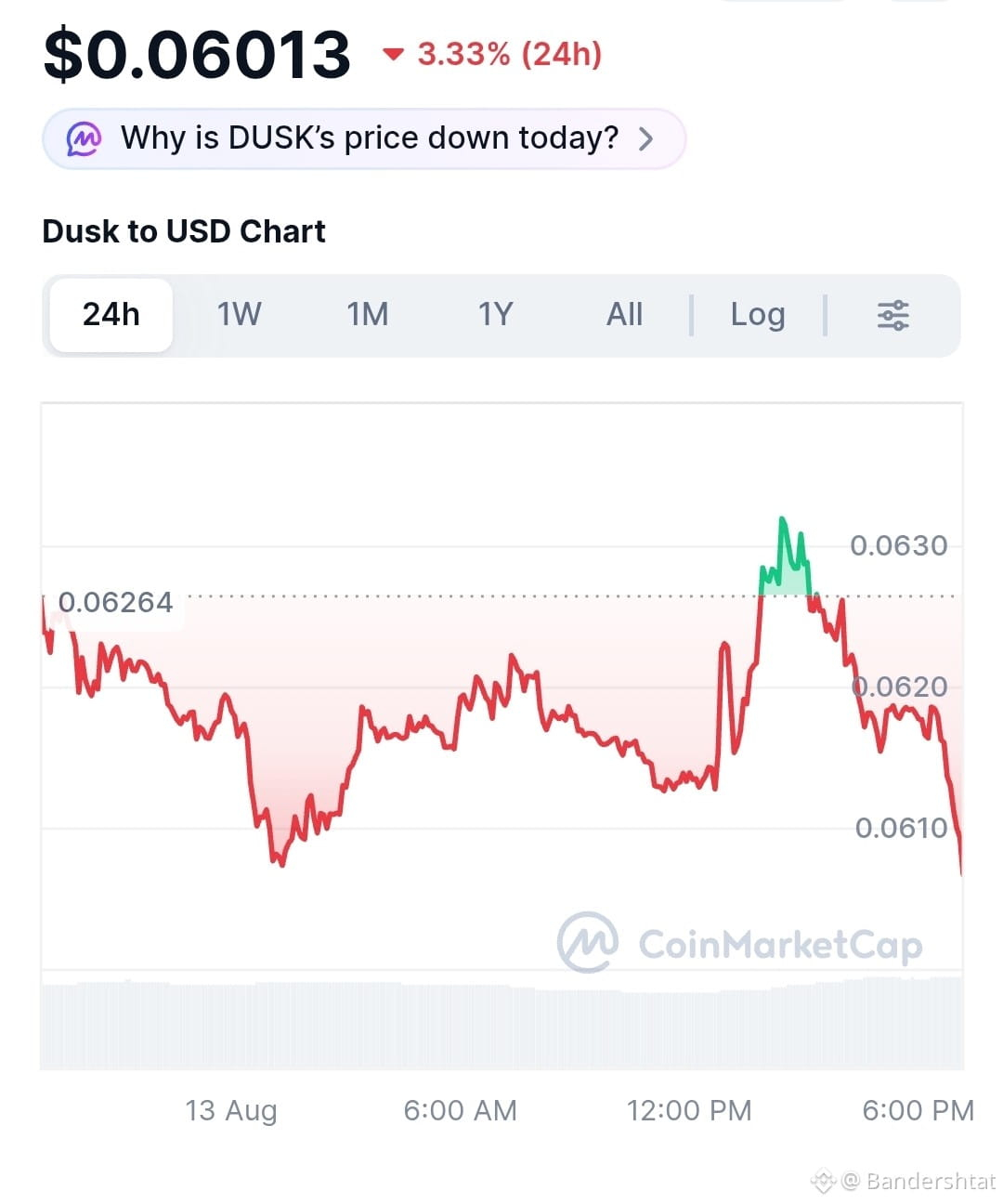Select the 24h timeframe

[x=111, y=315]
